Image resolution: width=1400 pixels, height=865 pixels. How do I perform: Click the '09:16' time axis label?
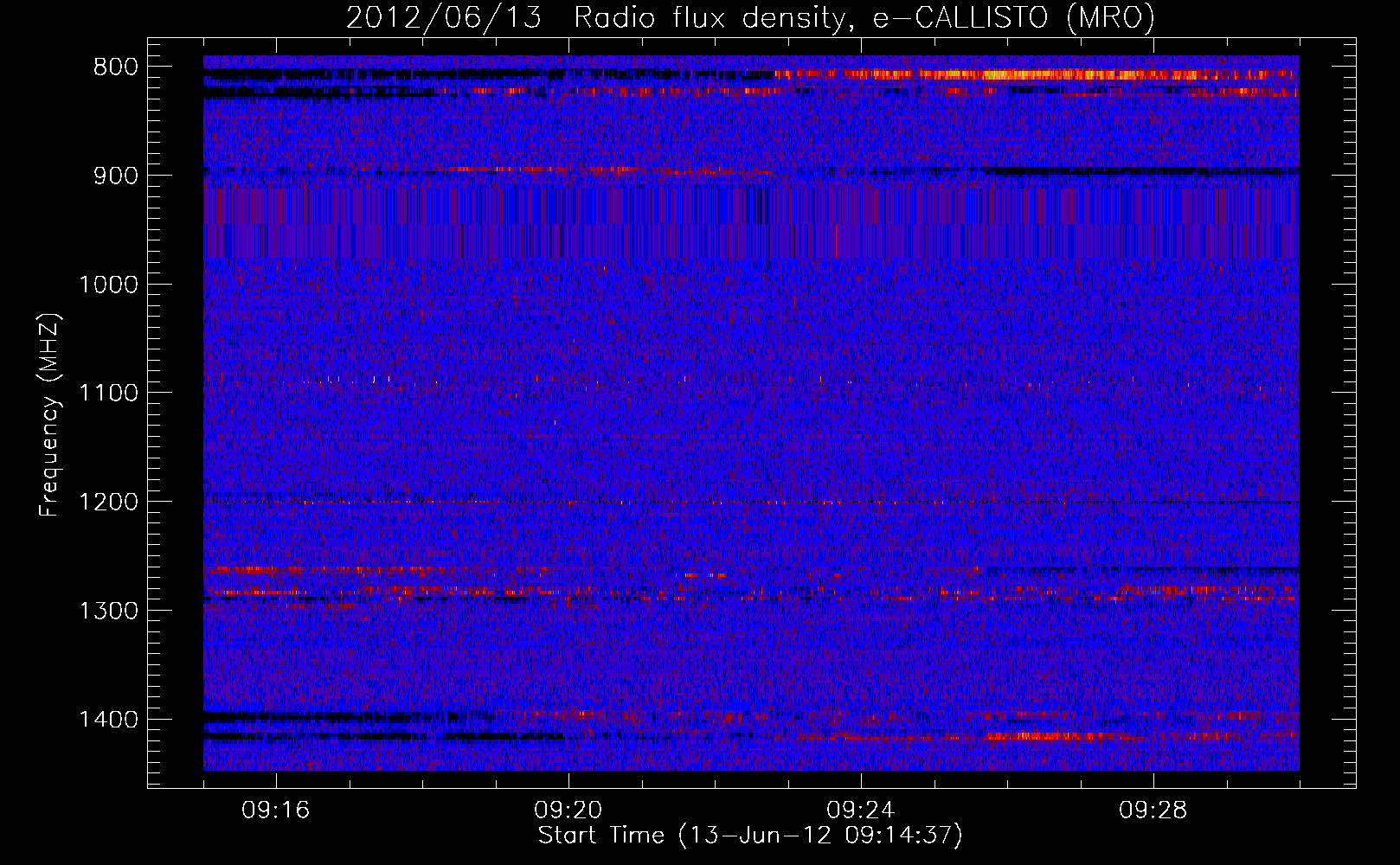pos(276,811)
